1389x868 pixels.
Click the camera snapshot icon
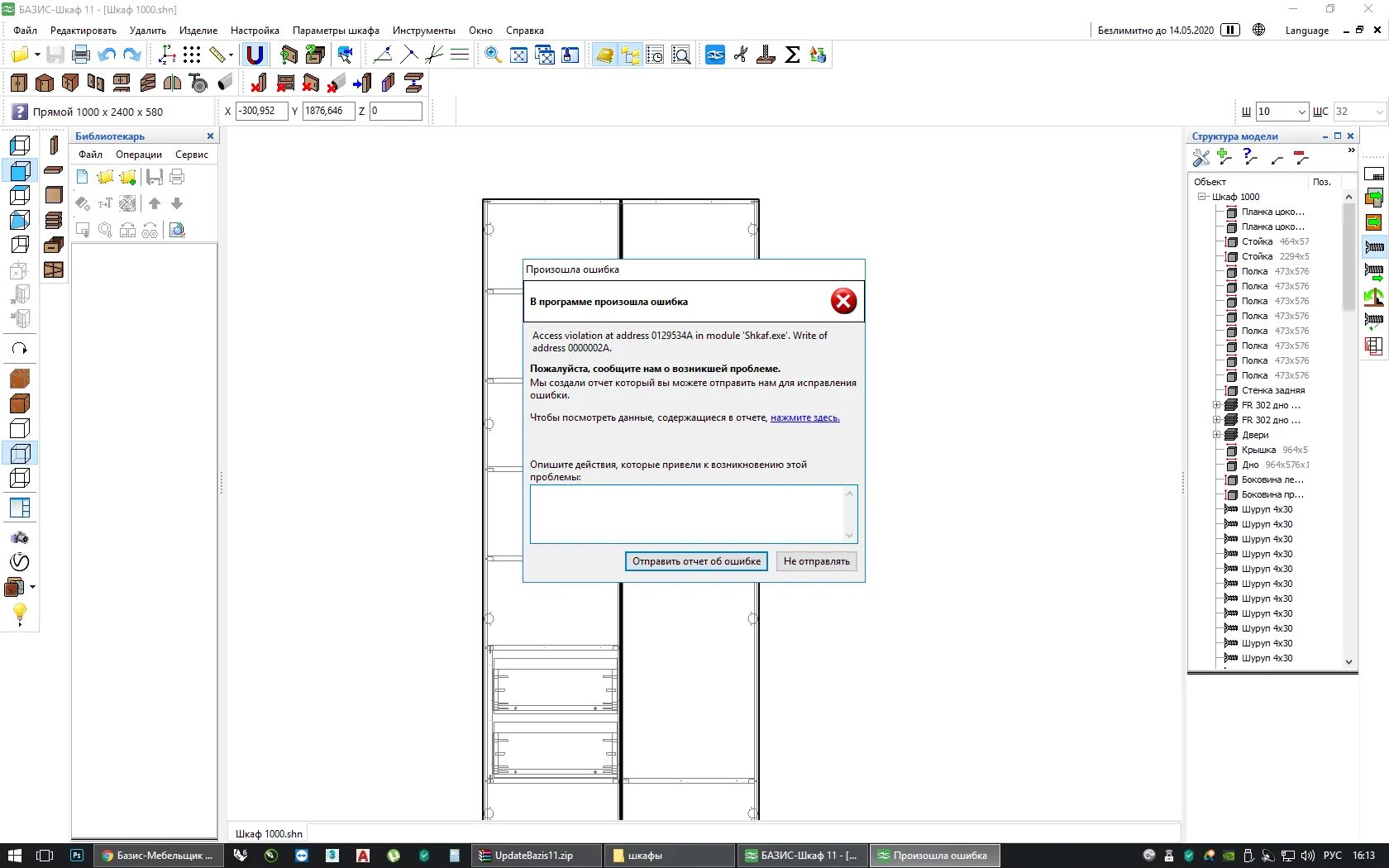point(20,538)
